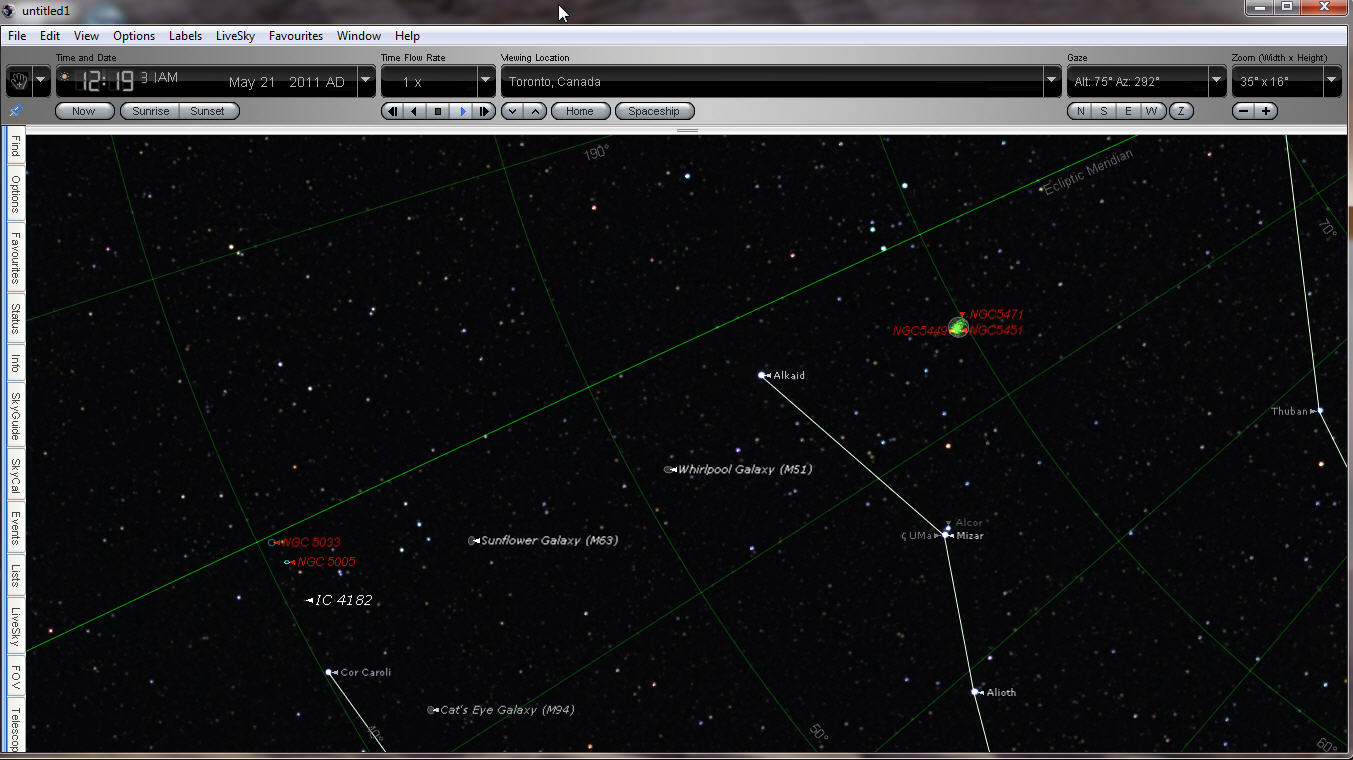Lower viewing elevation with down chevron
Viewport: 1353px width, 760px height.
click(513, 111)
